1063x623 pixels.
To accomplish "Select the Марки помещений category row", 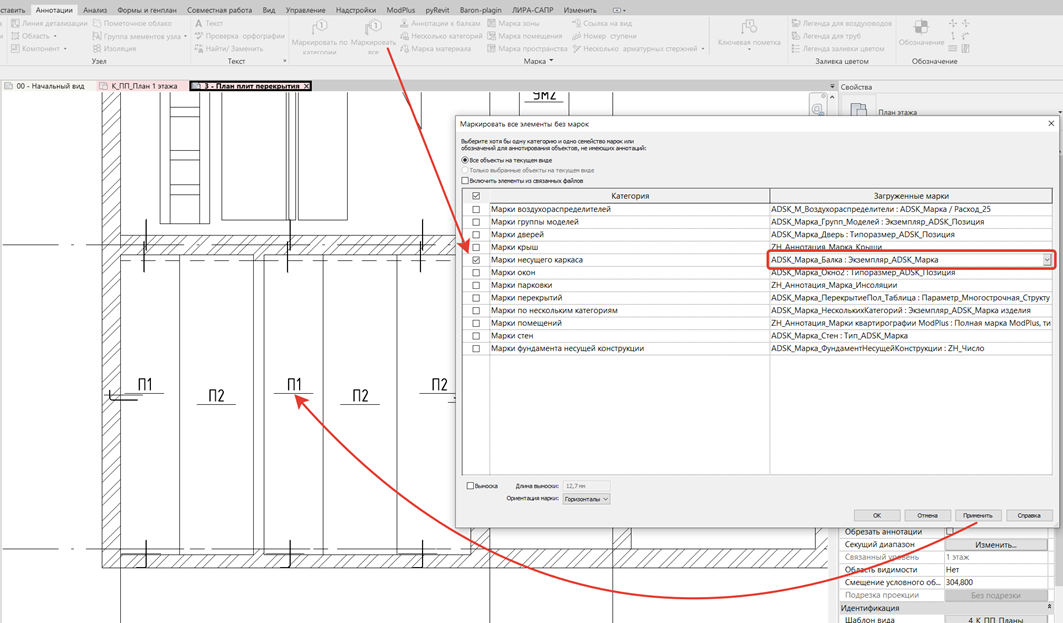I will click(757, 323).
